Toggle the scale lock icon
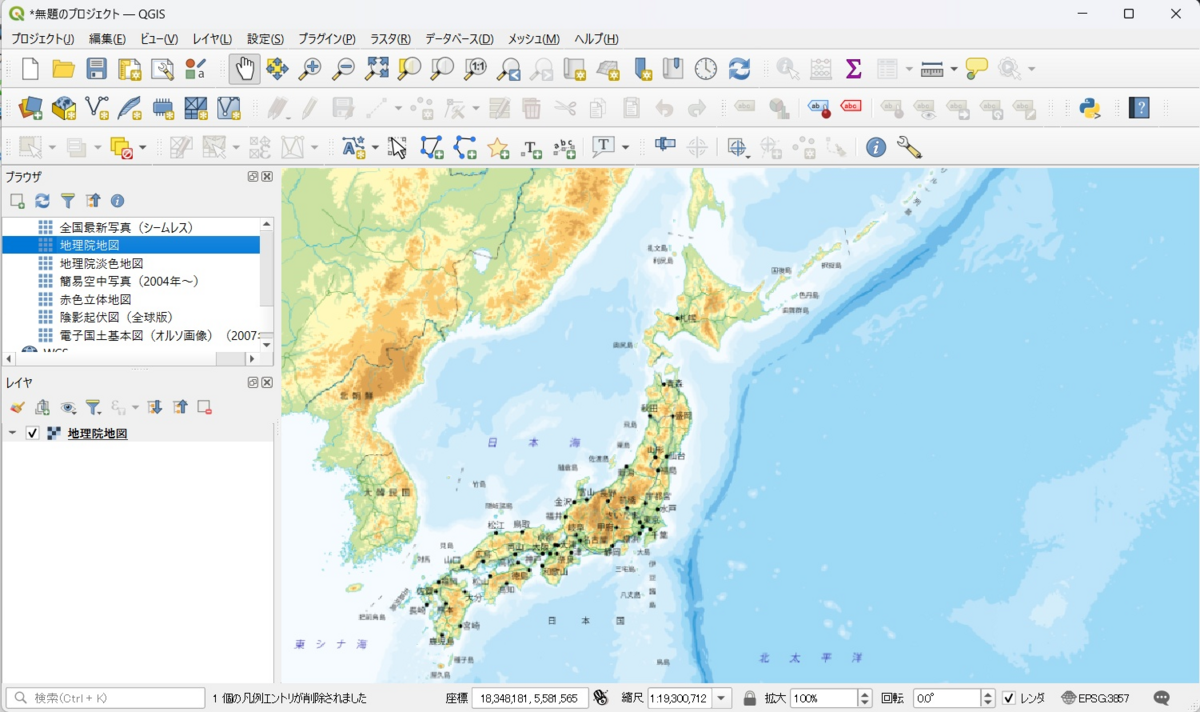 (x=749, y=698)
